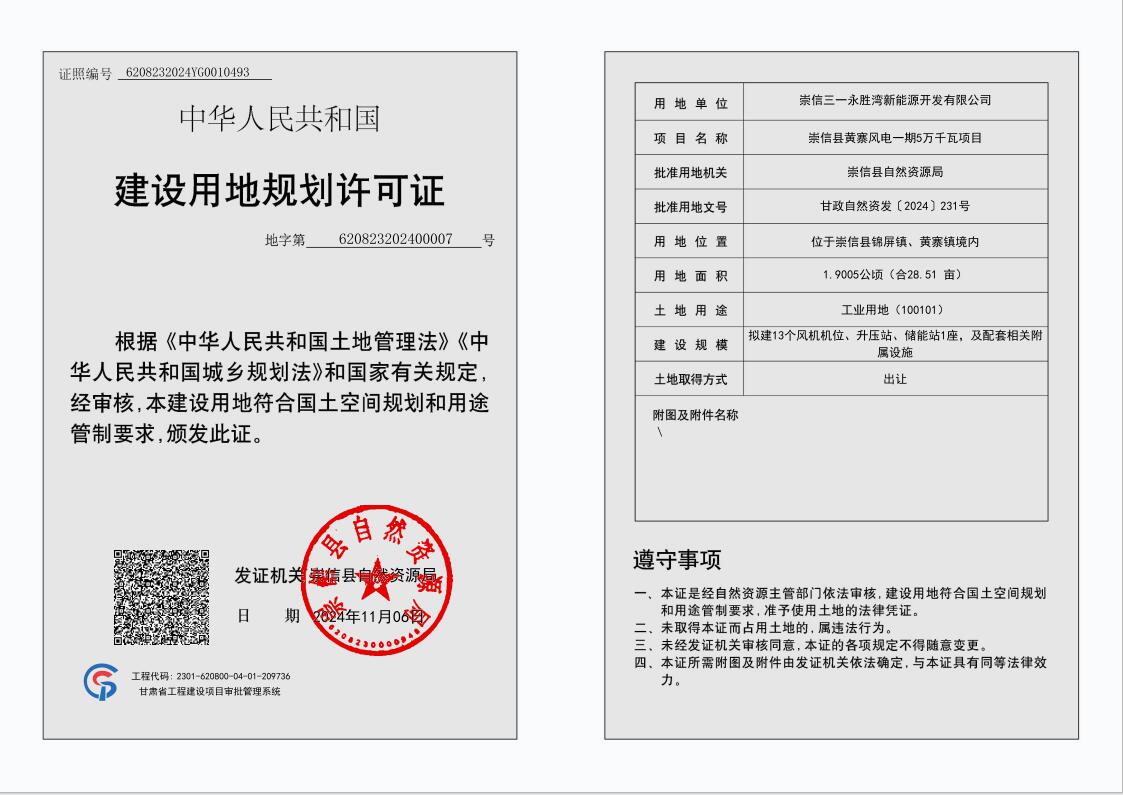This screenshot has height=795, width=1123.
Task: Click the 用地单位 label cell
Action: click(x=690, y=103)
